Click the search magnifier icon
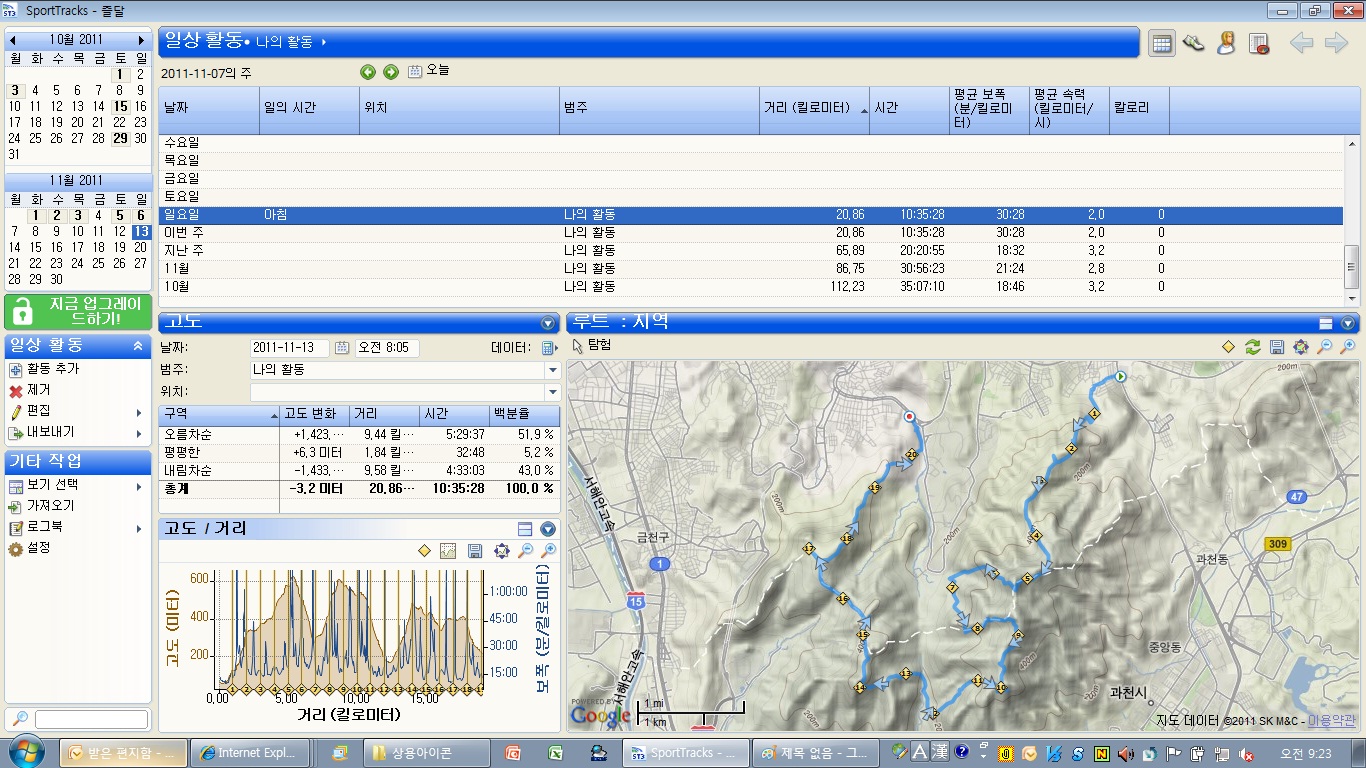Screen dimensions: 1366x768 pos(19,719)
